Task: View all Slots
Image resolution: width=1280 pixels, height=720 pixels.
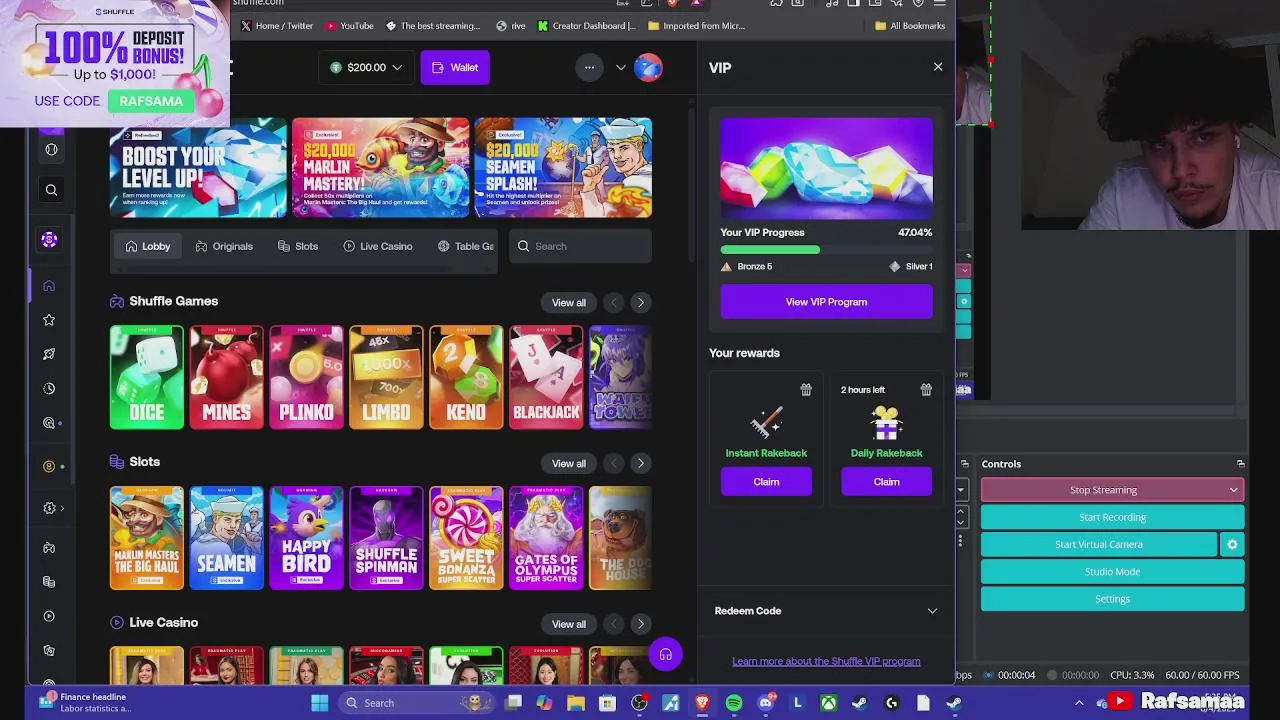Action: (x=569, y=464)
